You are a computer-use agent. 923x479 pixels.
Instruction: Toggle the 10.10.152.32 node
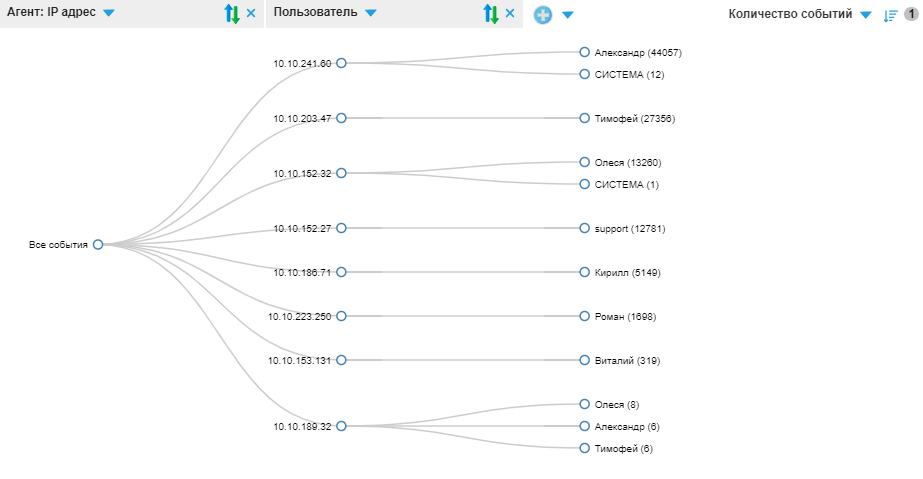pos(341,173)
